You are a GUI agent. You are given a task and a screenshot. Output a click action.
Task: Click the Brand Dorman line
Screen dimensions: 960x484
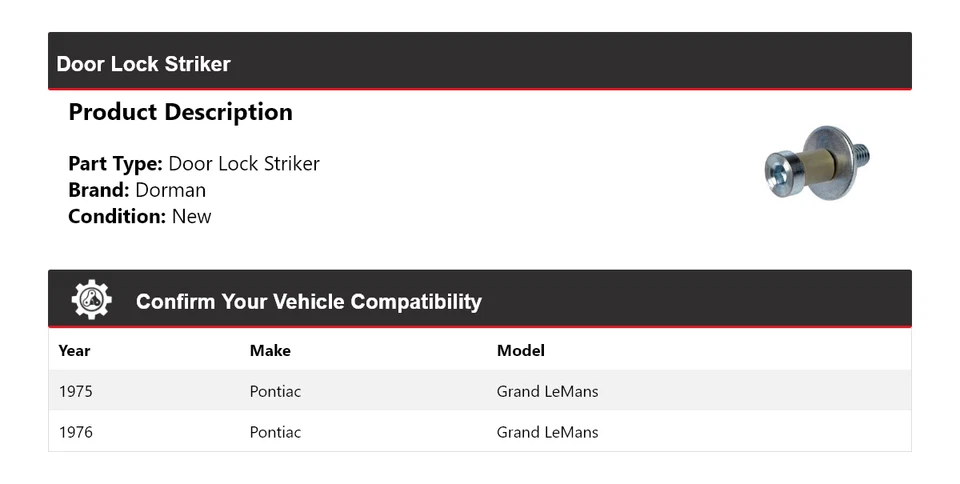[x=137, y=190]
